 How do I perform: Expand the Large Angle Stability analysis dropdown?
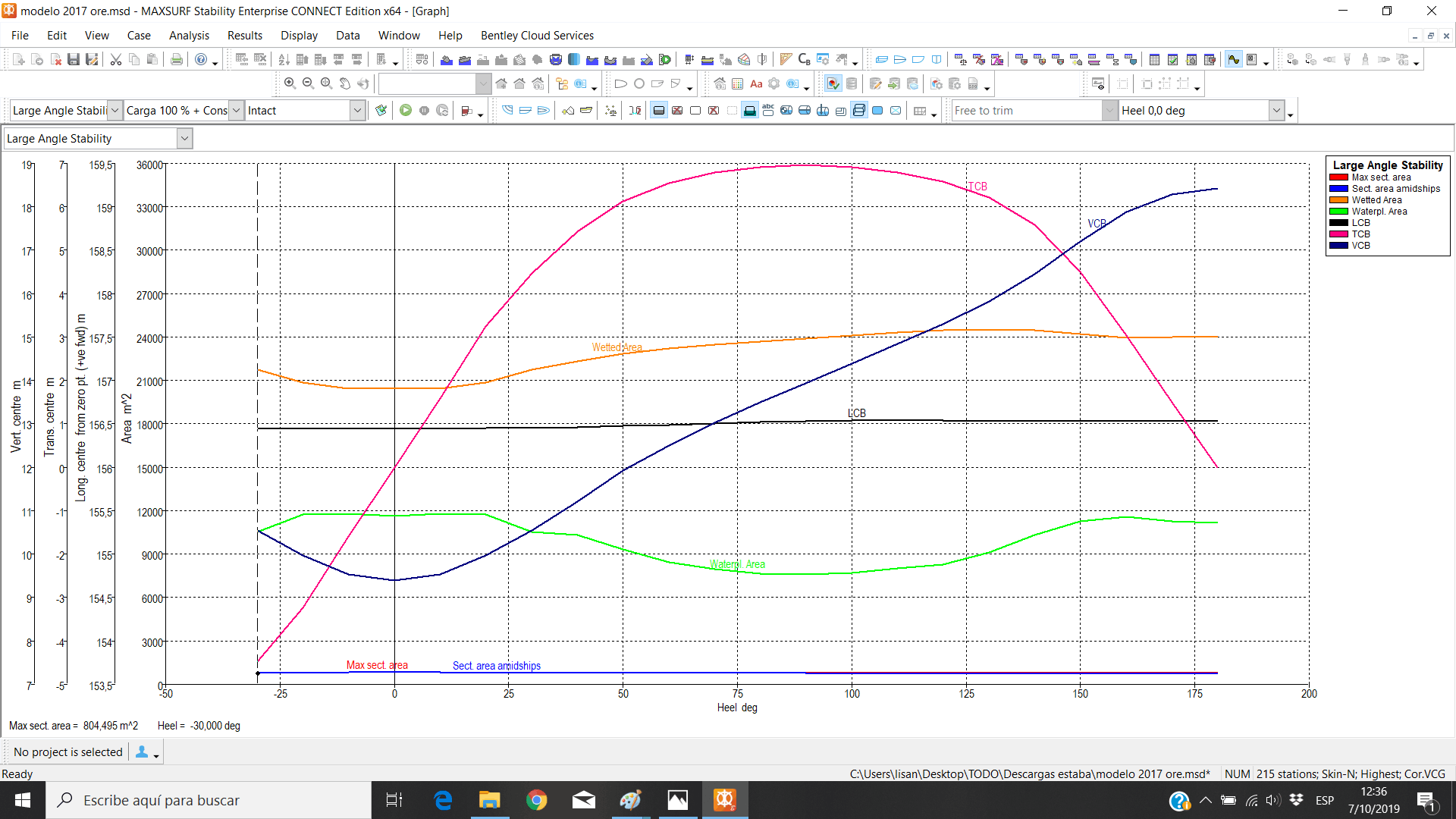click(x=115, y=111)
